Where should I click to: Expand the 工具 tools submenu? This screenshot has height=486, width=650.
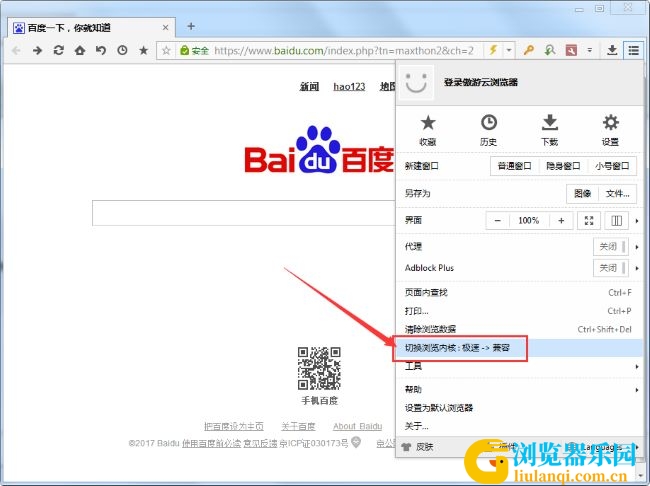(519, 366)
